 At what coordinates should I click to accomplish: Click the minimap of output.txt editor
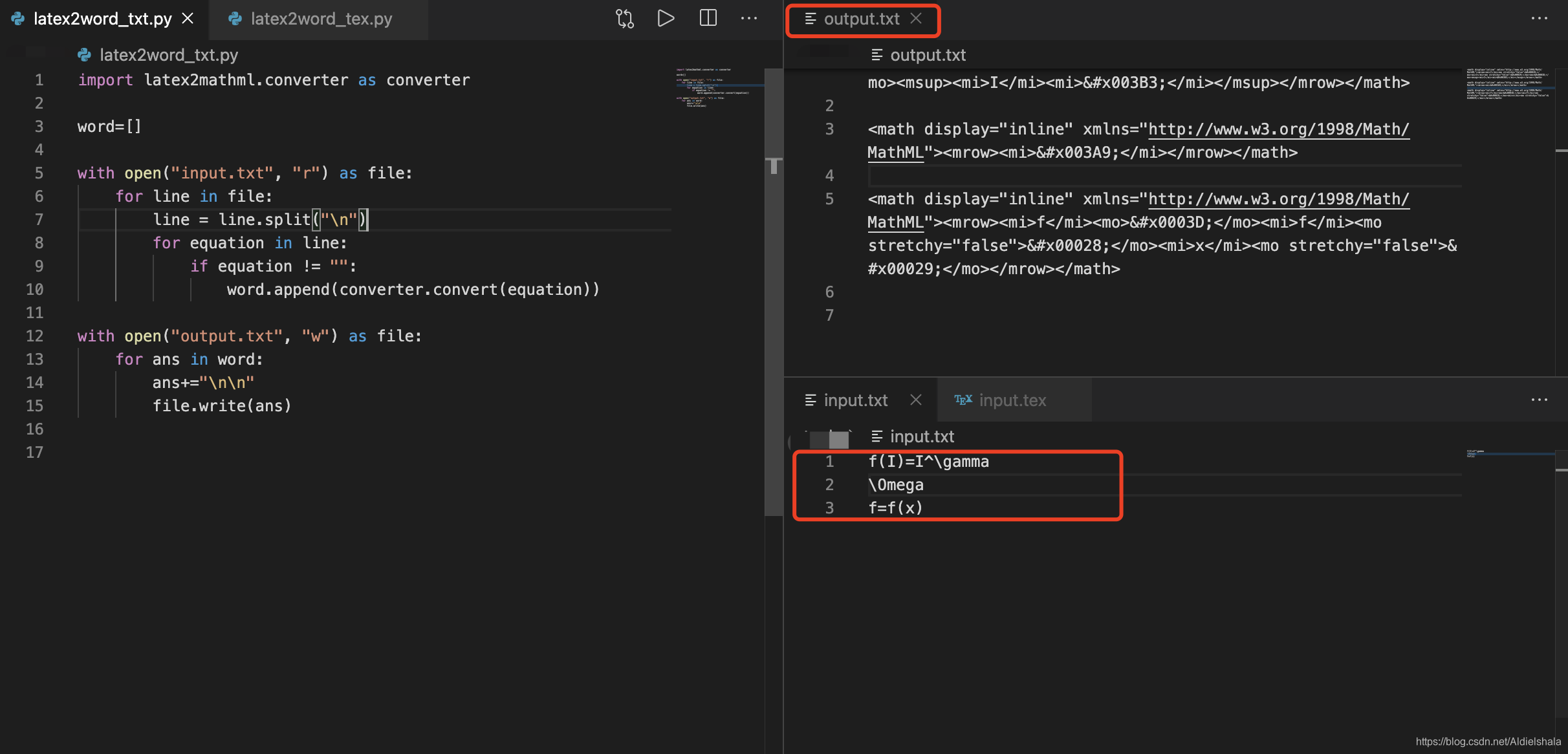(x=1508, y=83)
